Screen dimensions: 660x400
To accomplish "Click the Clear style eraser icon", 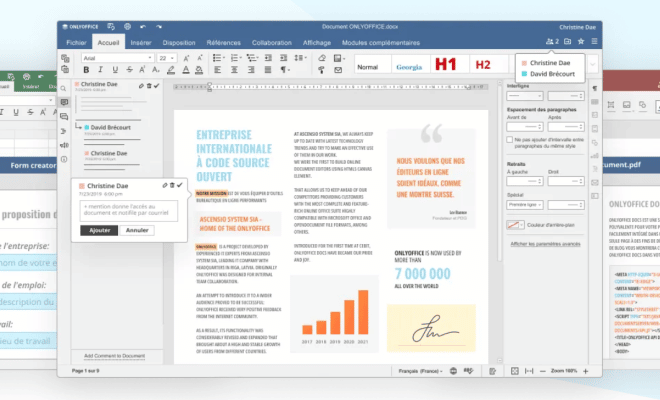I will (x=322, y=58).
